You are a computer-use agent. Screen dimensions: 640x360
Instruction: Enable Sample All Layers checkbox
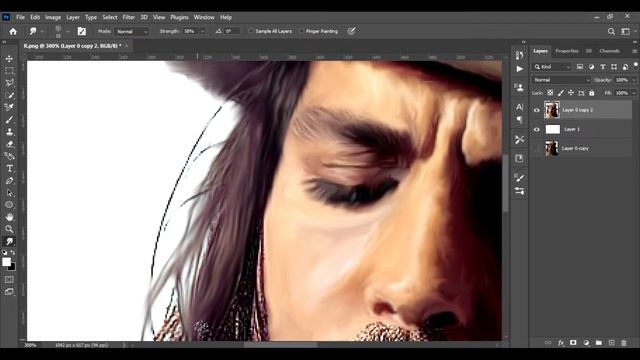point(251,31)
